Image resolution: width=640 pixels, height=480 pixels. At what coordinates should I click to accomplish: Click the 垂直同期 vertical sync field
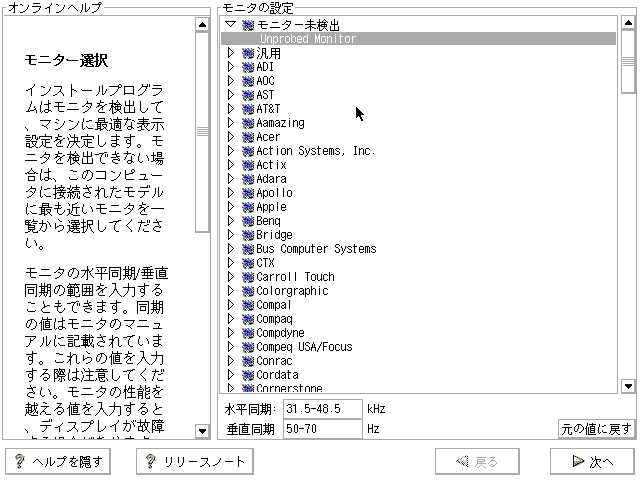(322, 429)
